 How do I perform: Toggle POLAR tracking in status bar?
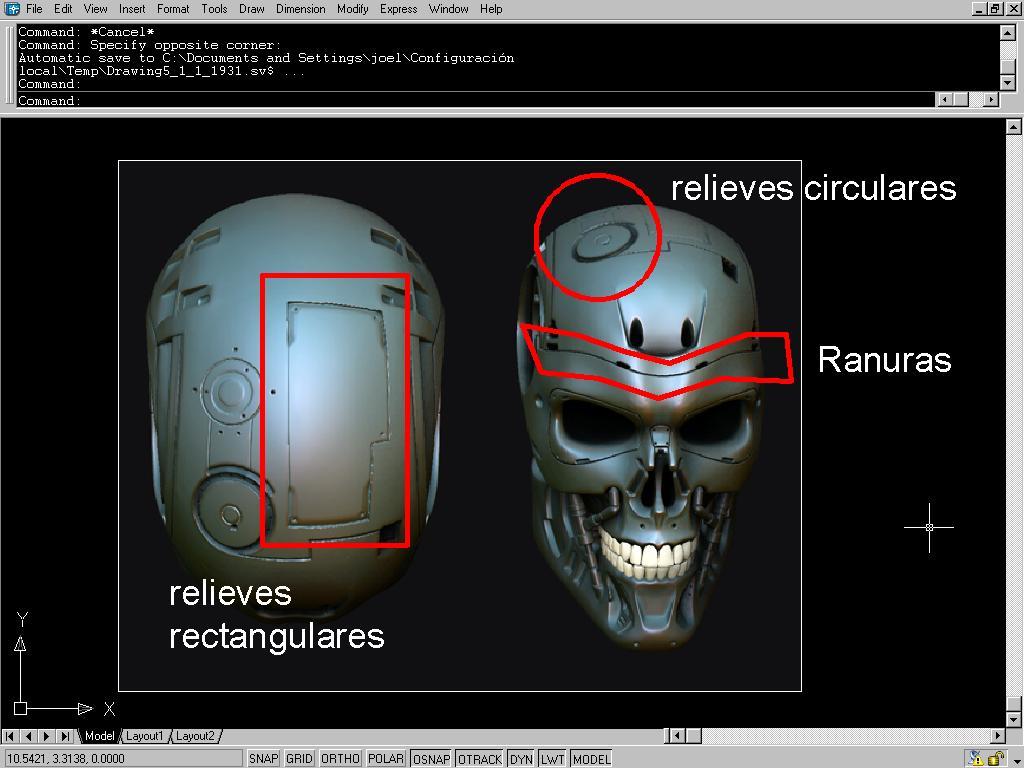coord(386,758)
